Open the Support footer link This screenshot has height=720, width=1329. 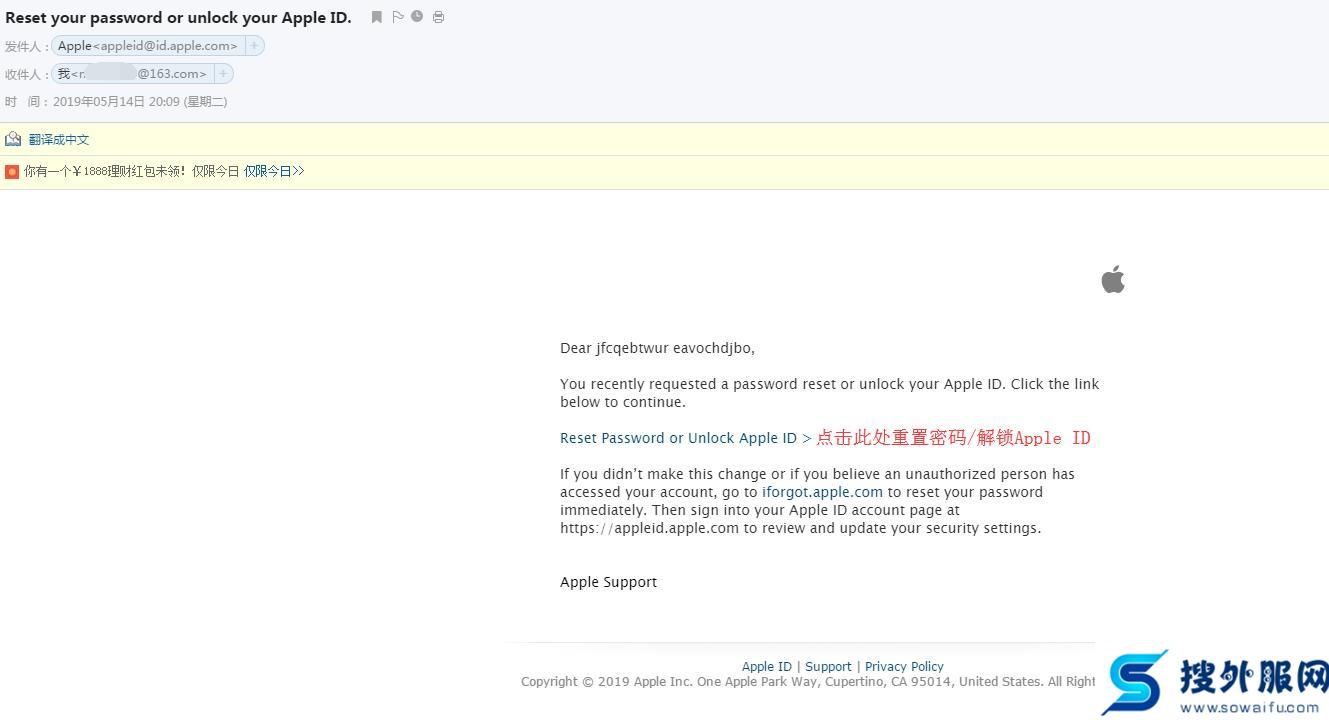(828, 666)
